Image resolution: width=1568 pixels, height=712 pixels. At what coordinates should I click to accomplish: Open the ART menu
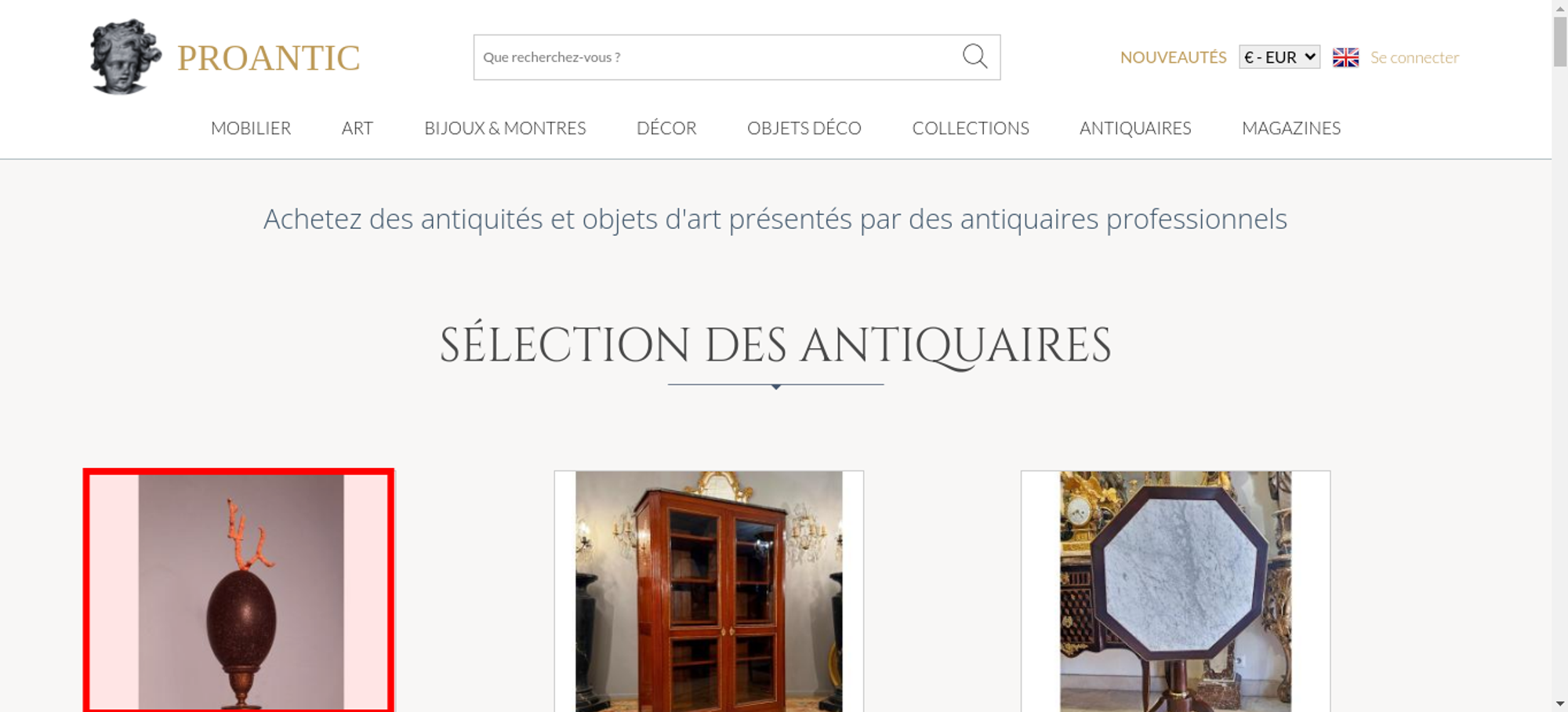click(358, 128)
